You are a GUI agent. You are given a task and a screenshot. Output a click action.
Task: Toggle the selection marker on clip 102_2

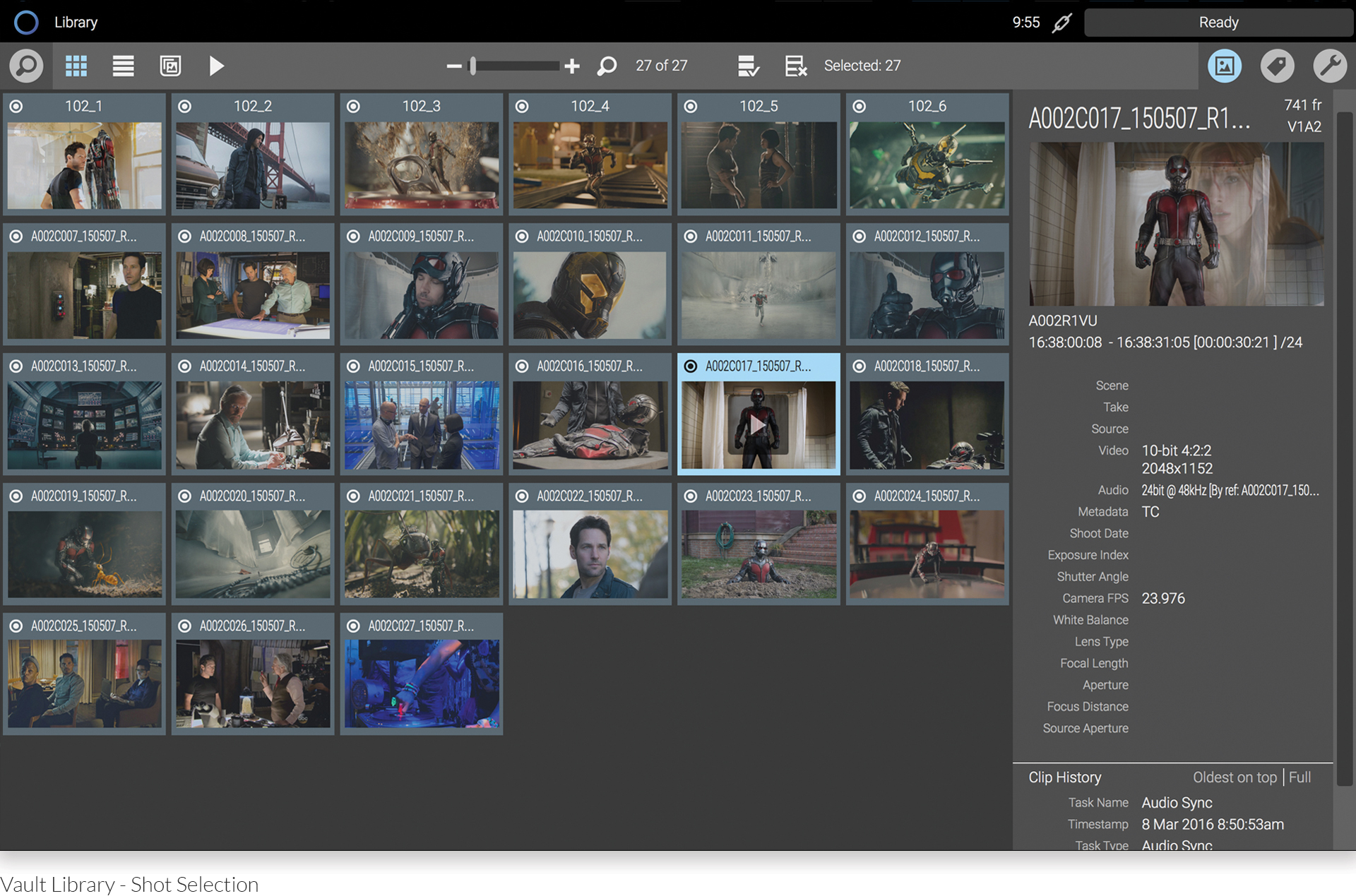pos(185,106)
